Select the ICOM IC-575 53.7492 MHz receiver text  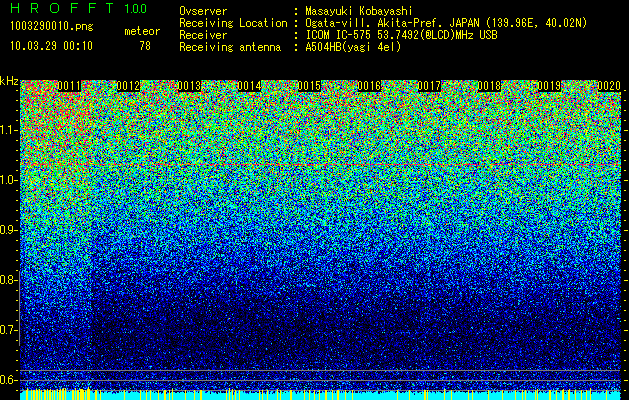(x=401, y=35)
